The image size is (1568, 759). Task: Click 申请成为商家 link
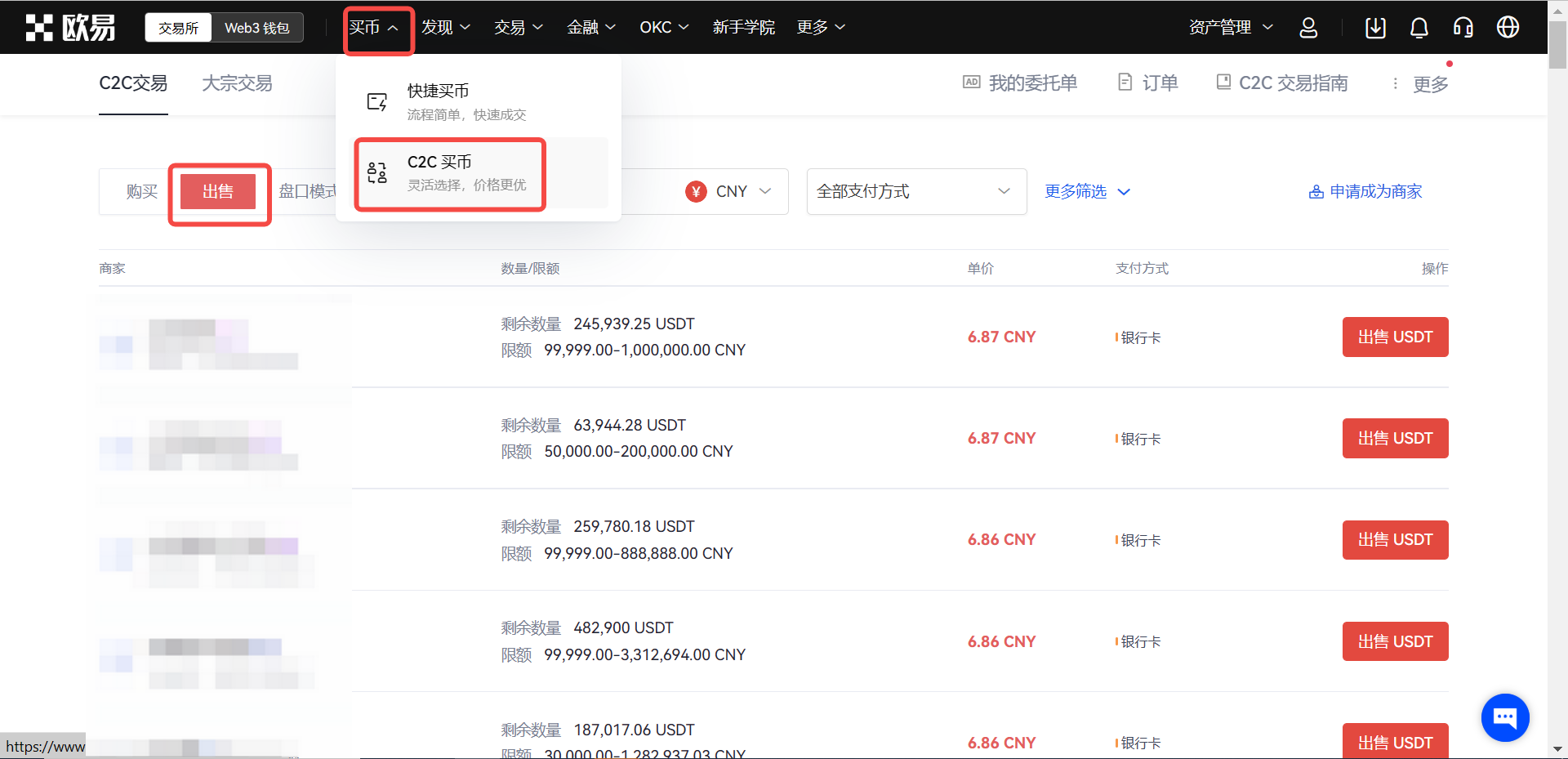[1365, 192]
